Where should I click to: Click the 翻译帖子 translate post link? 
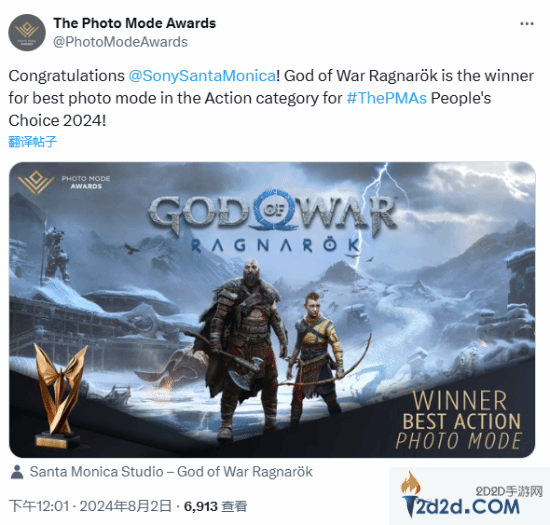(x=32, y=142)
